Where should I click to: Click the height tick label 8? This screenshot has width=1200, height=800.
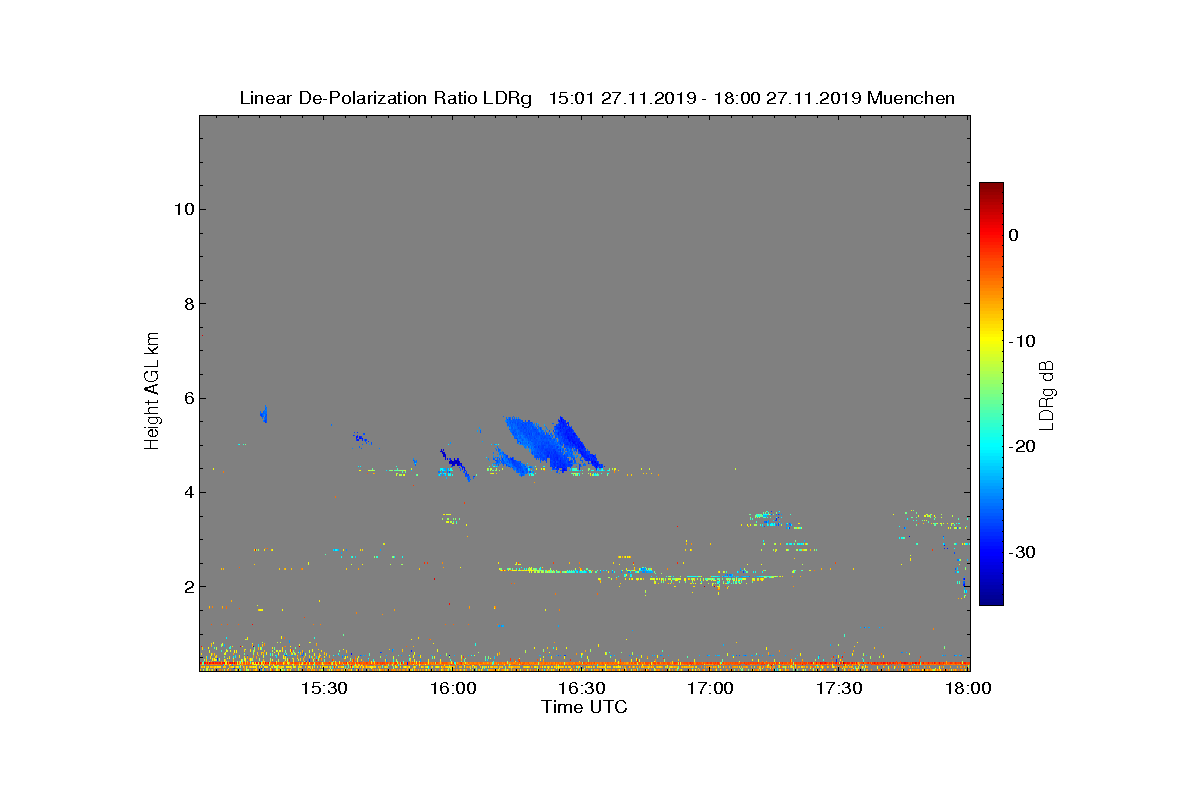click(187, 304)
